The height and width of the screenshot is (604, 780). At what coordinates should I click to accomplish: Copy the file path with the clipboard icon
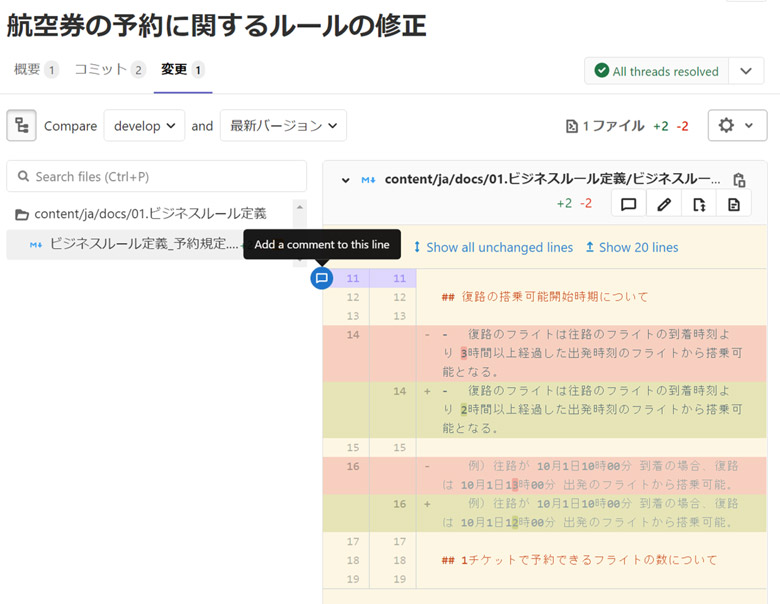pos(739,180)
